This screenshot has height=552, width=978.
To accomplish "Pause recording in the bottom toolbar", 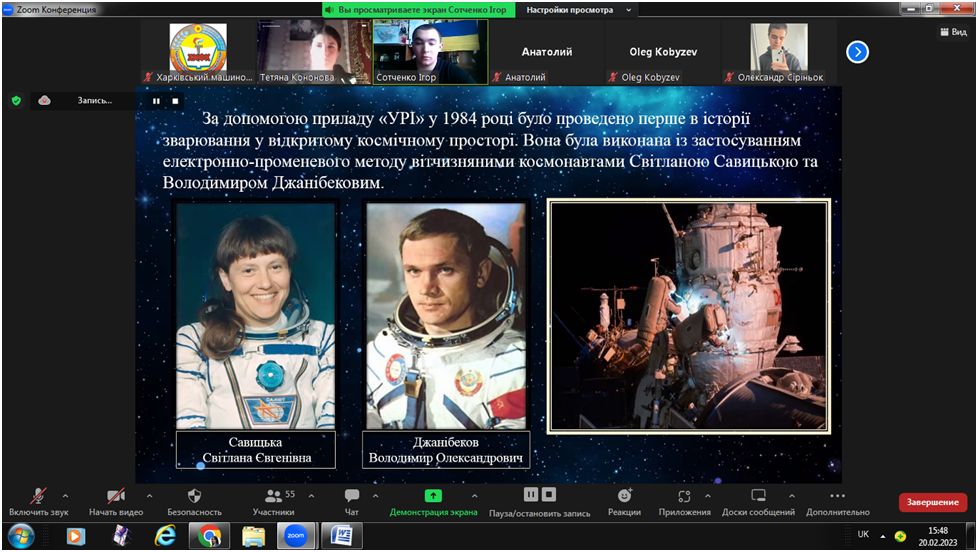I will (531, 495).
